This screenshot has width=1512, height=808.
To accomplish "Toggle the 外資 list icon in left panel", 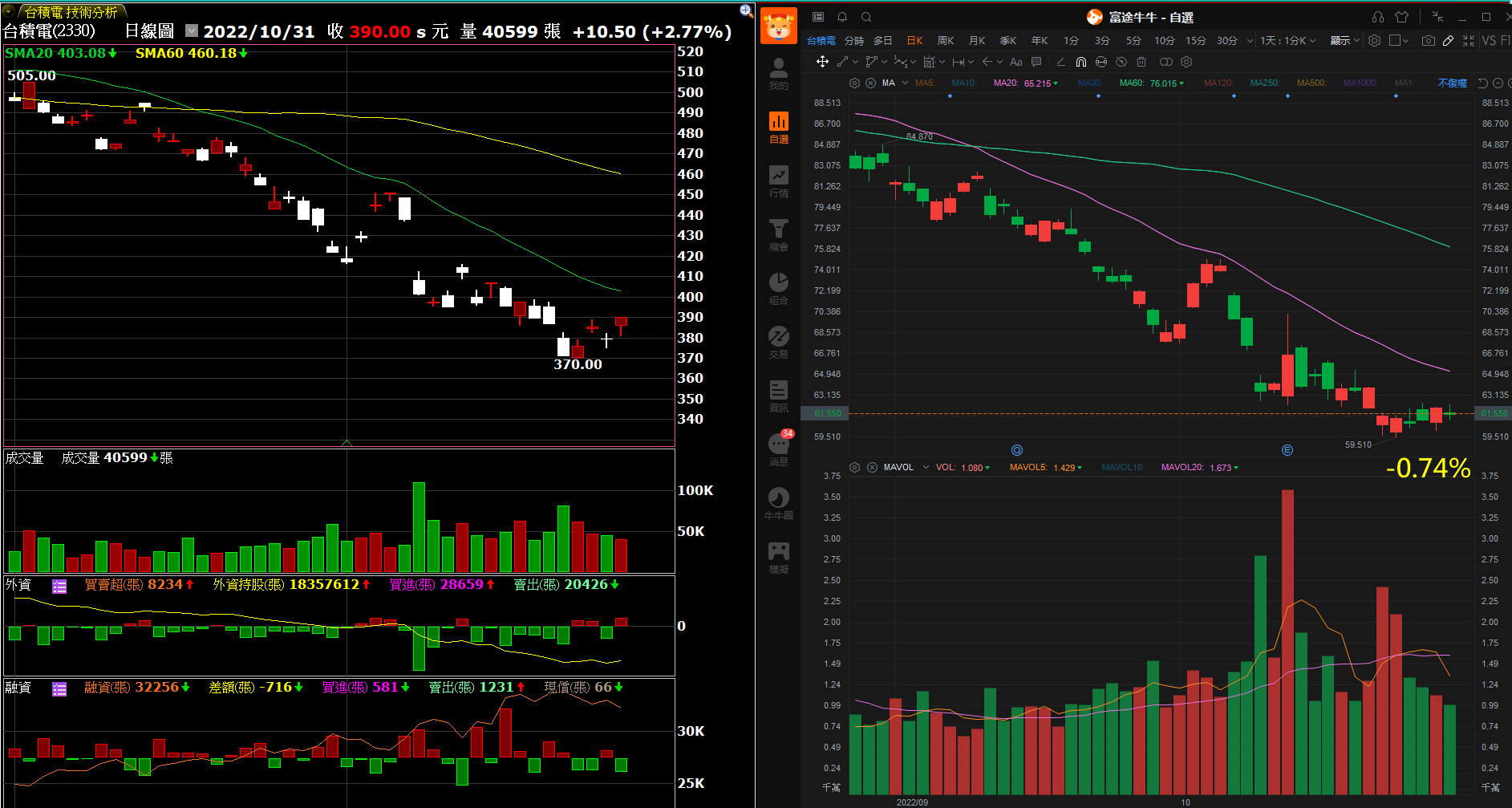I will coord(59,587).
